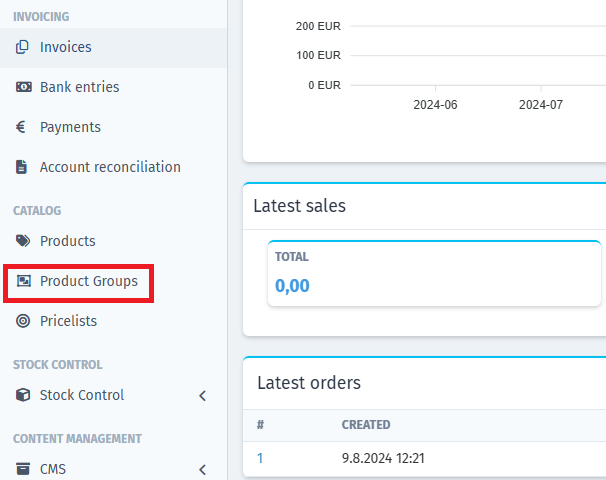Click the Bank entries money icon
Viewport: 606px width, 480px height.
pyautogui.click(x=23, y=87)
